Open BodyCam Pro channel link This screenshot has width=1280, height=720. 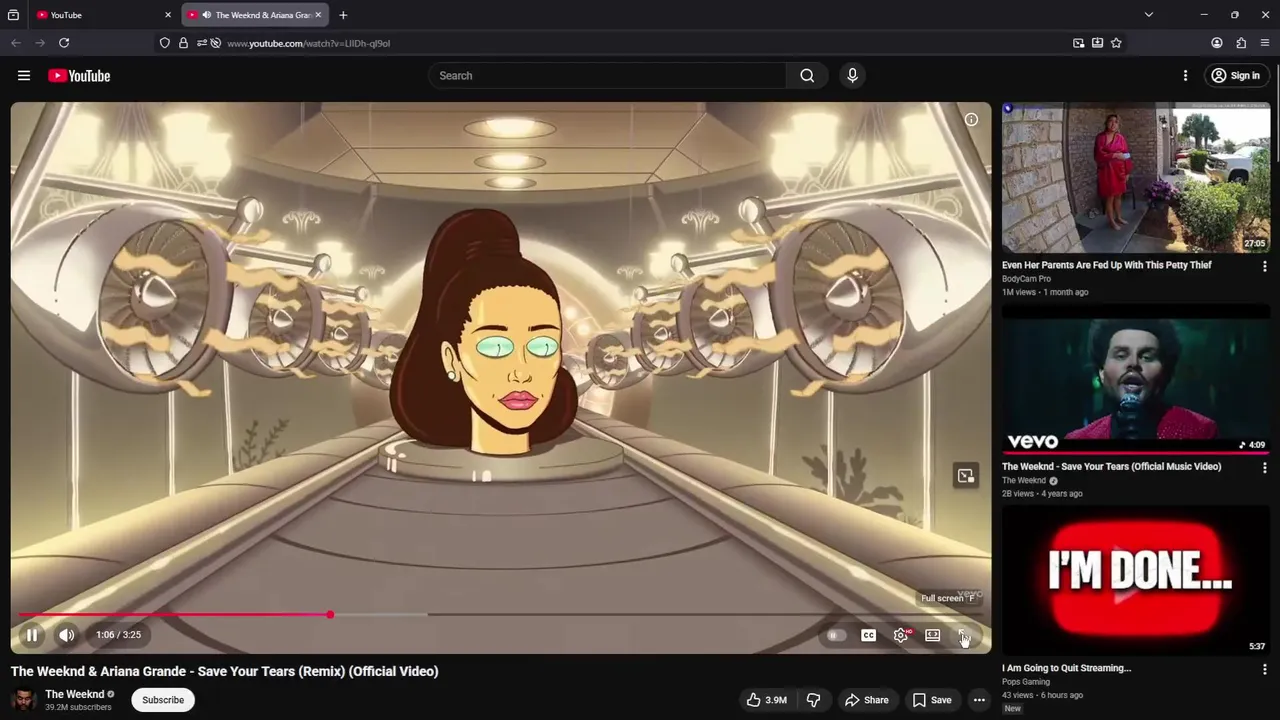tap(1026, 279)
